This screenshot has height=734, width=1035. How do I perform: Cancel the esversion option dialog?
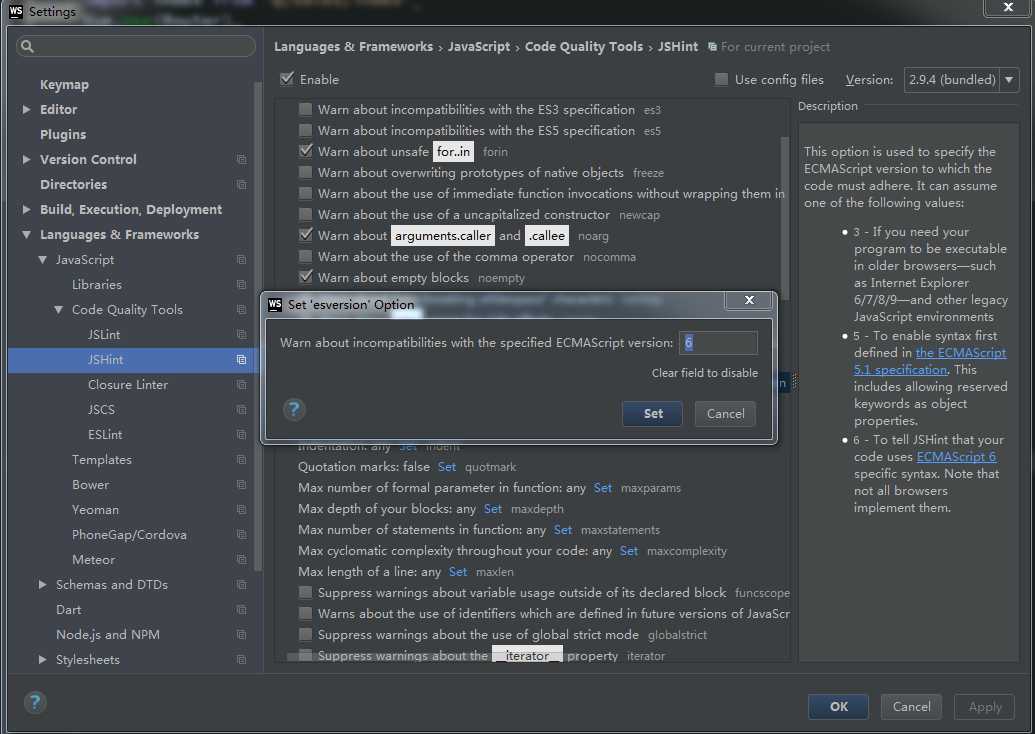pos(725,414)
